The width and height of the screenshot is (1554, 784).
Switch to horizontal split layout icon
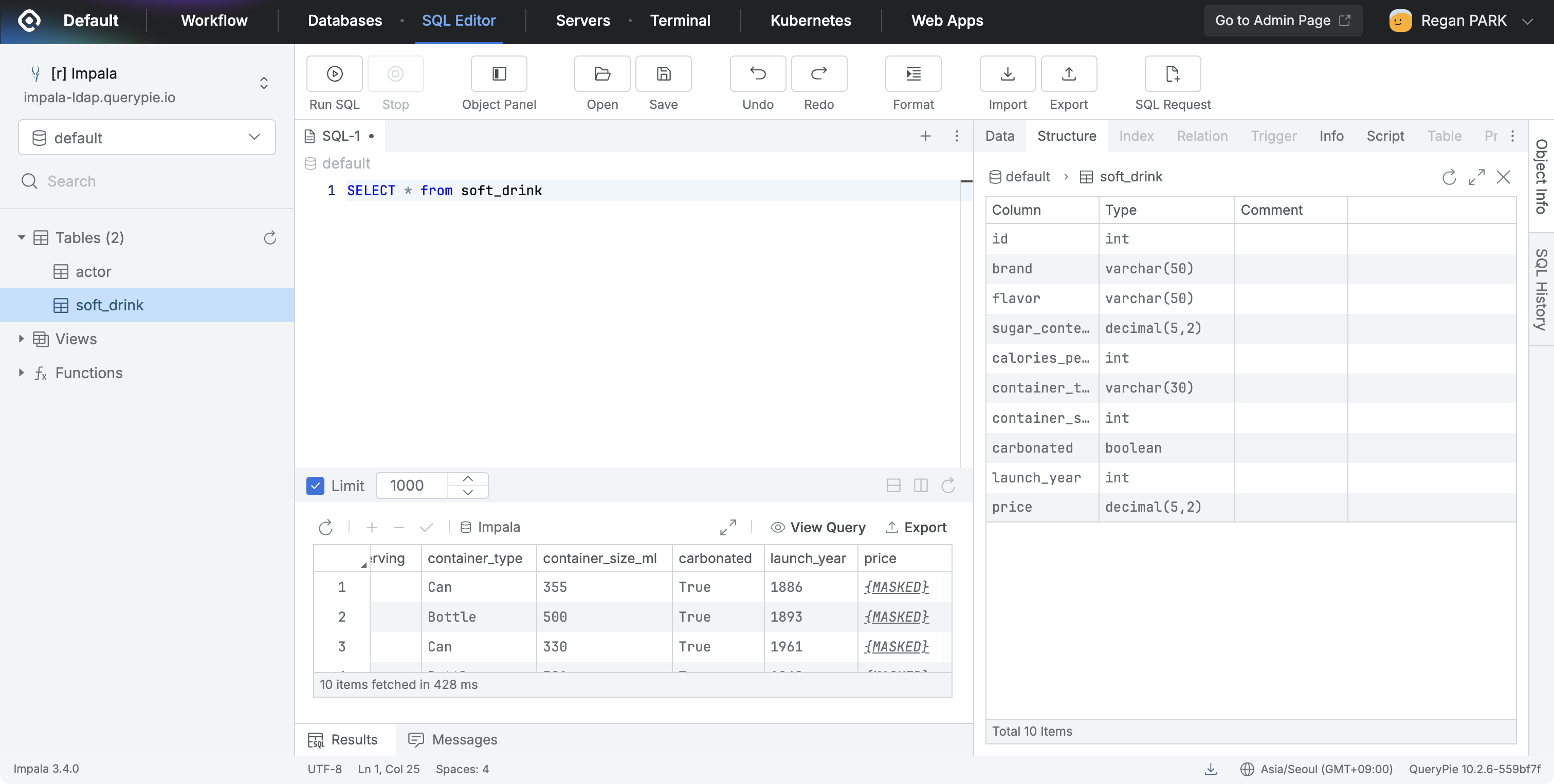[893, 486]
